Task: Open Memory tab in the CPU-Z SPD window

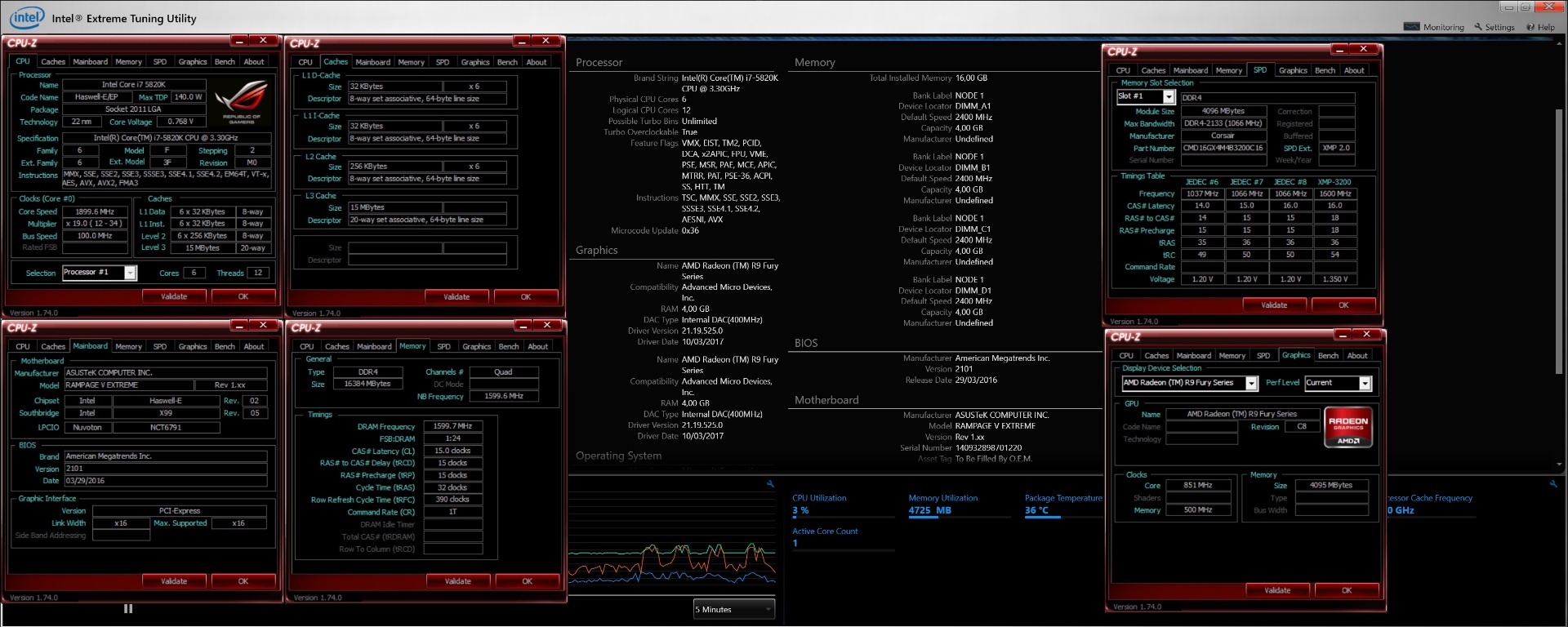Action: pos(1229,70)
